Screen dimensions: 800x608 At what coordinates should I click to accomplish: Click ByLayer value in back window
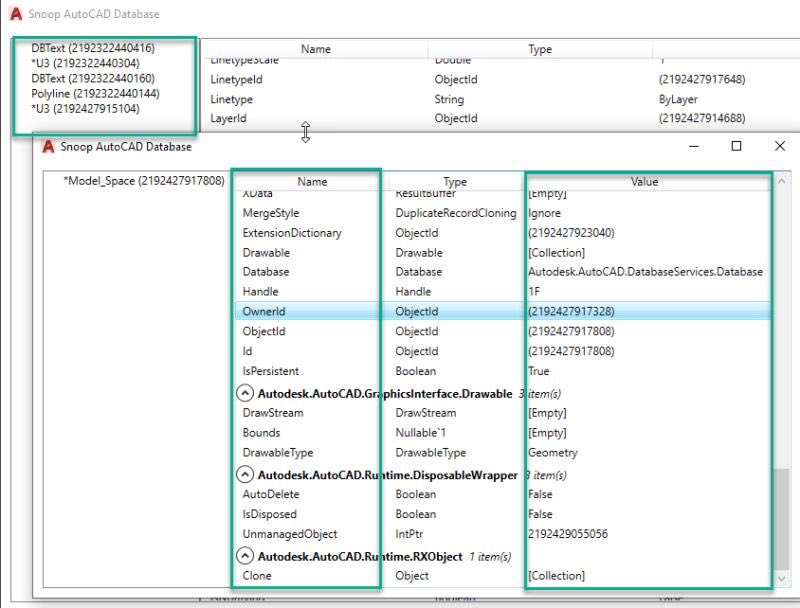point(678,99)
